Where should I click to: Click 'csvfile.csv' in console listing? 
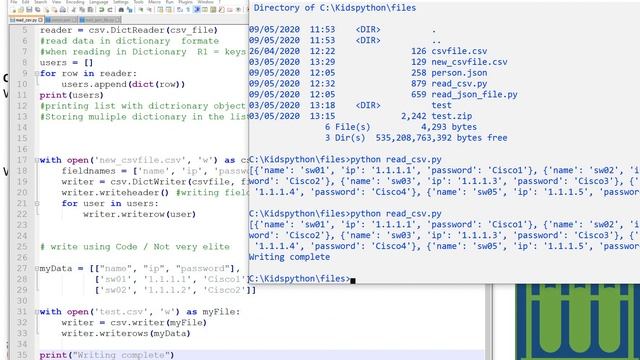[459, 51]
